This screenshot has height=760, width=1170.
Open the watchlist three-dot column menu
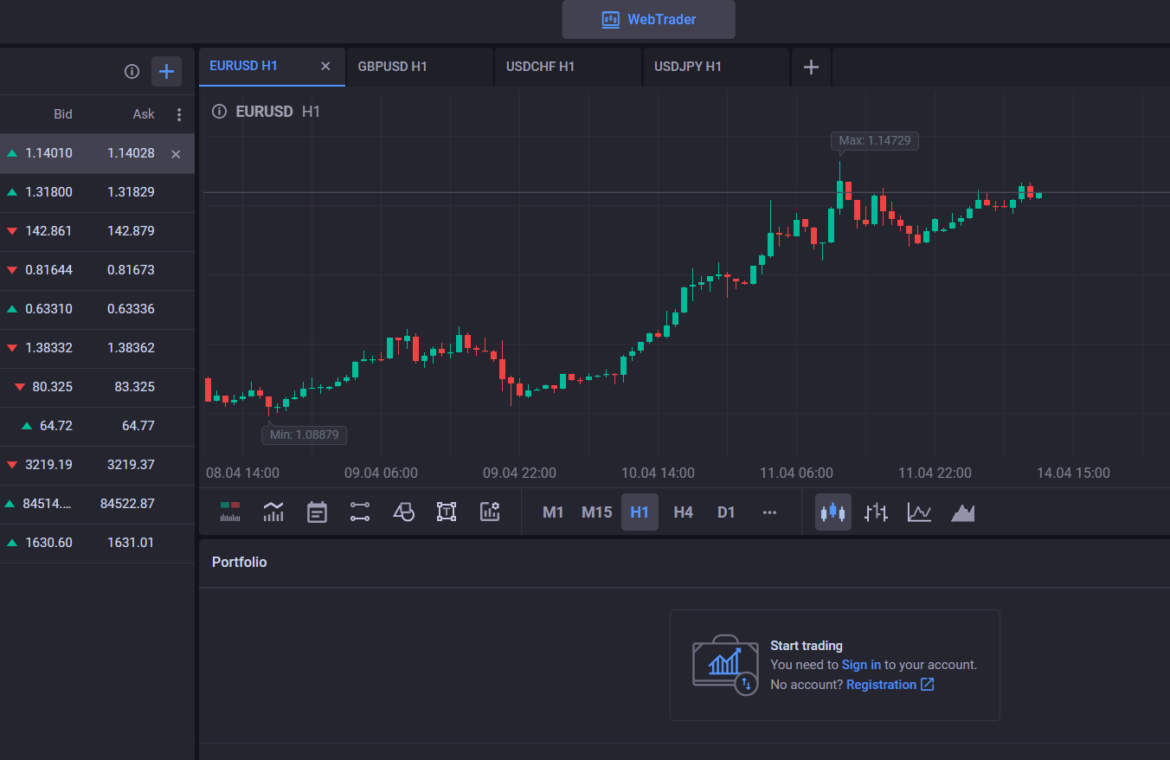coord(179,114)
